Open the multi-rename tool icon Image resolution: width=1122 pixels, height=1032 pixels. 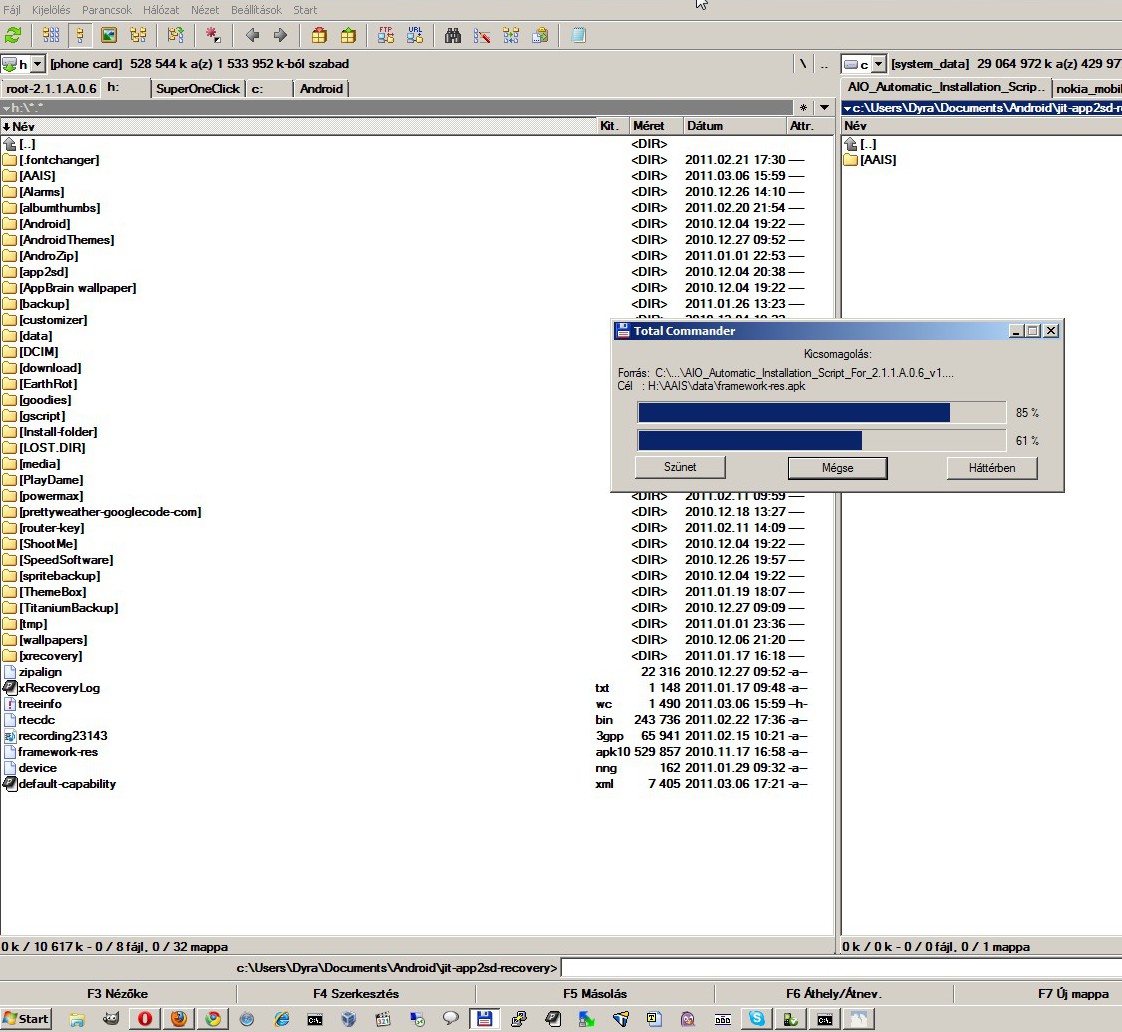[x=482, y=35]
